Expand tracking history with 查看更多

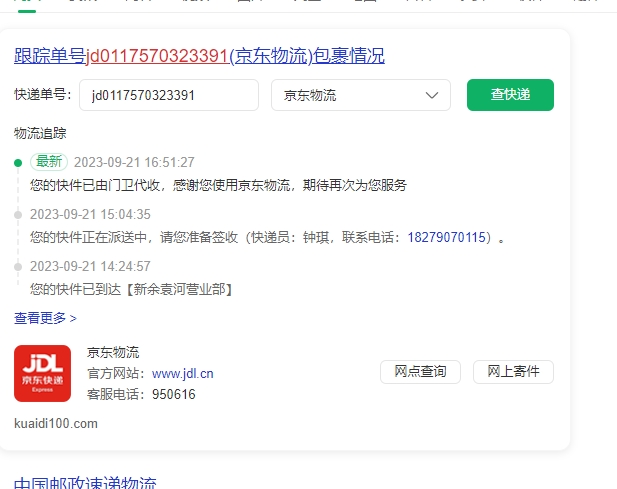point(45,318)
